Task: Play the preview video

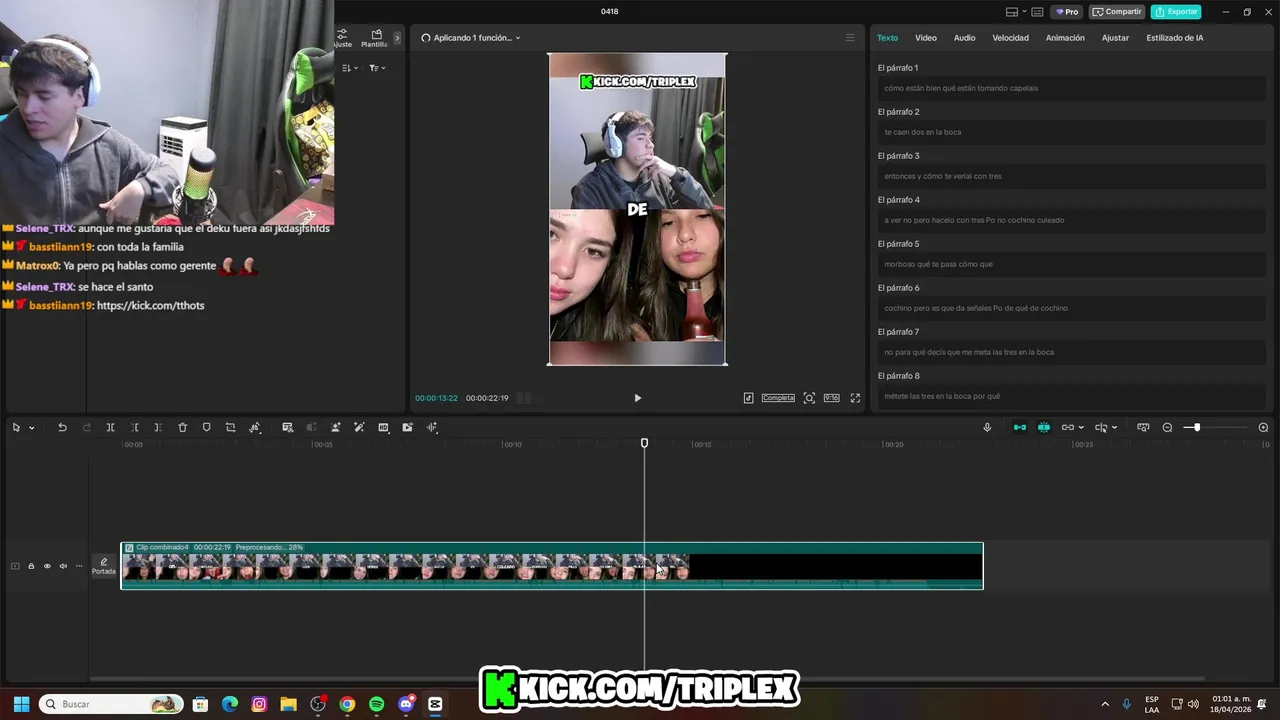Action: 637,398
